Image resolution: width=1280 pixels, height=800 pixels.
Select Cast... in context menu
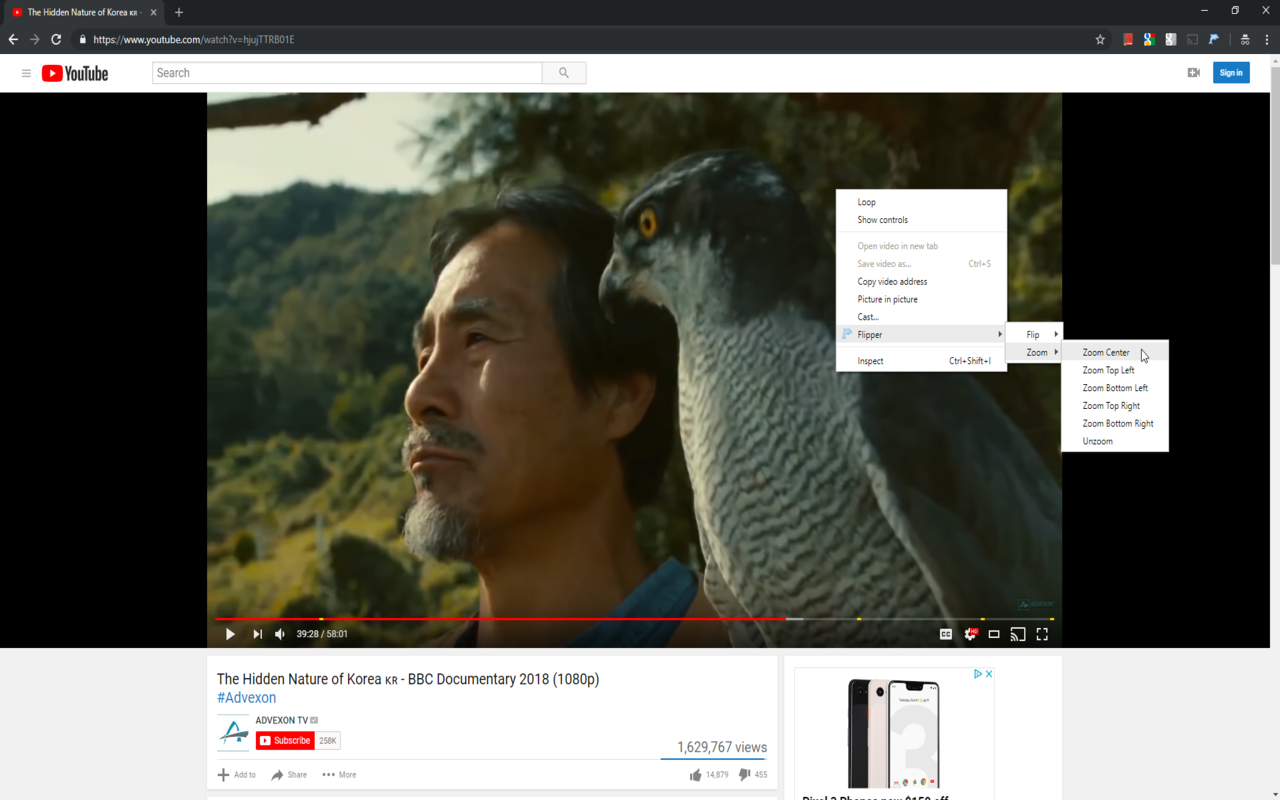point(921,317)
